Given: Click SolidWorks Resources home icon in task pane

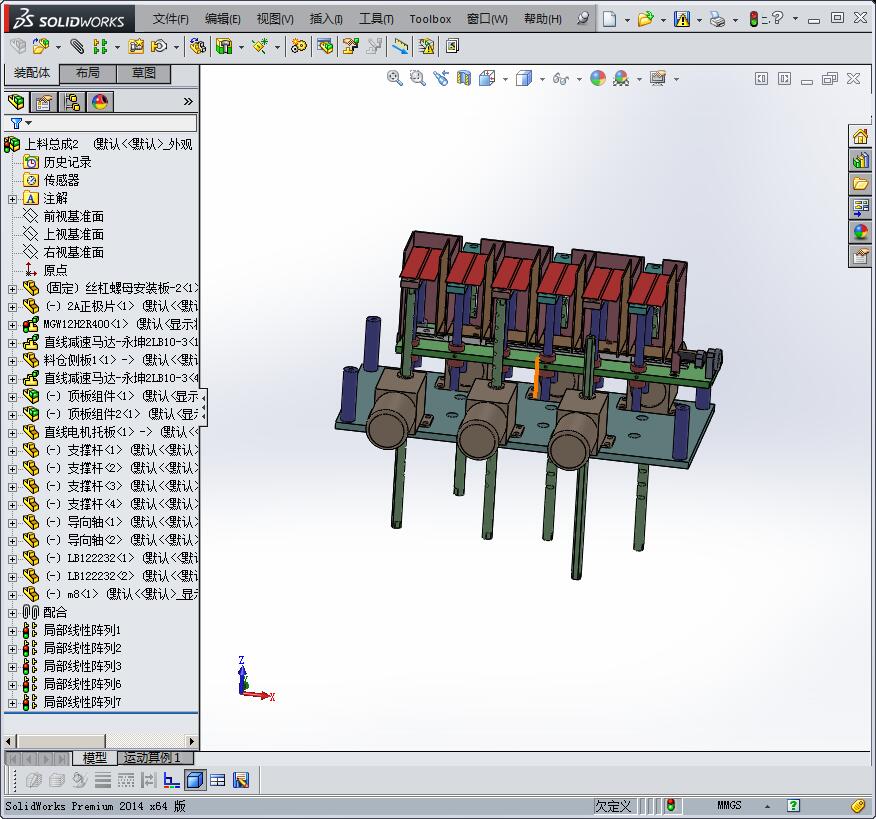Looking at the screenshot, I should click(860, 136).
